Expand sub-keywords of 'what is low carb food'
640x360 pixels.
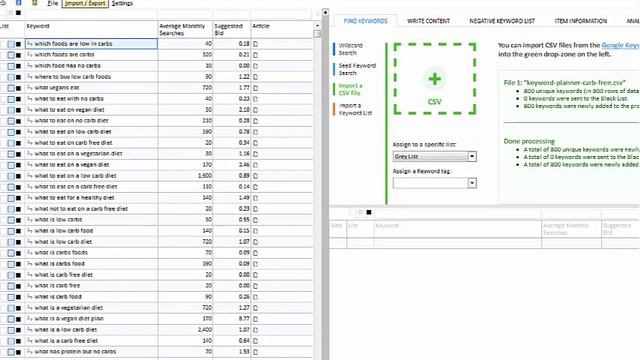(x=30, y=231)
